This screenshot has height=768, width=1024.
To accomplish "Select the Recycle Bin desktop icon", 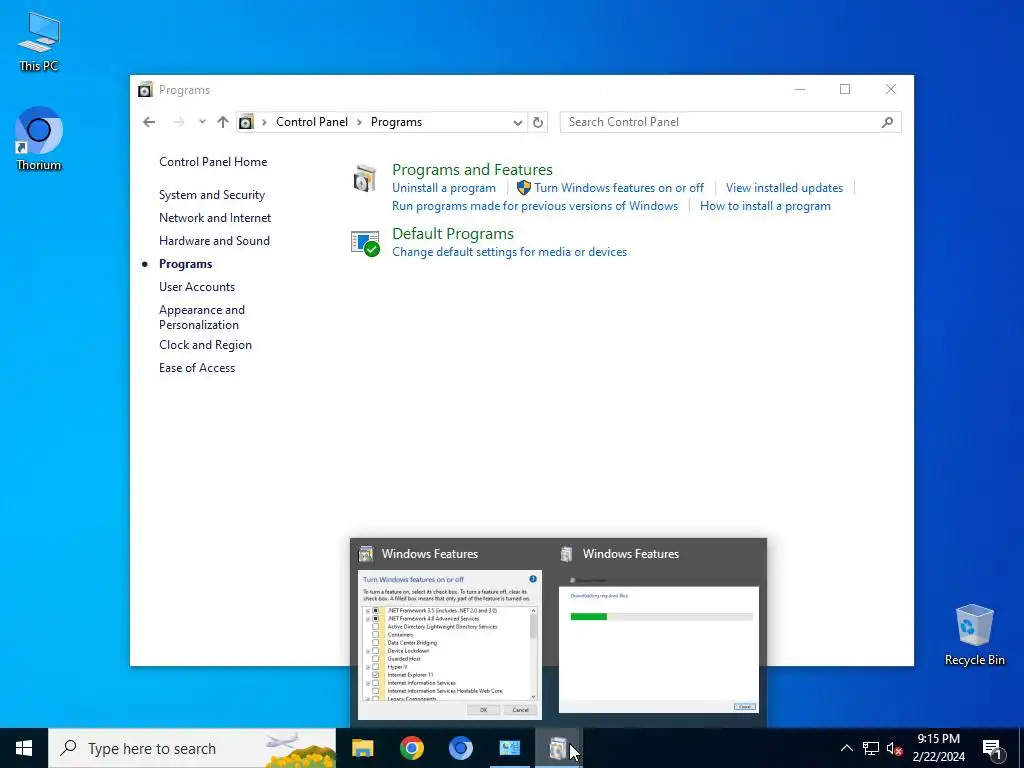I will tap(974, 635).
